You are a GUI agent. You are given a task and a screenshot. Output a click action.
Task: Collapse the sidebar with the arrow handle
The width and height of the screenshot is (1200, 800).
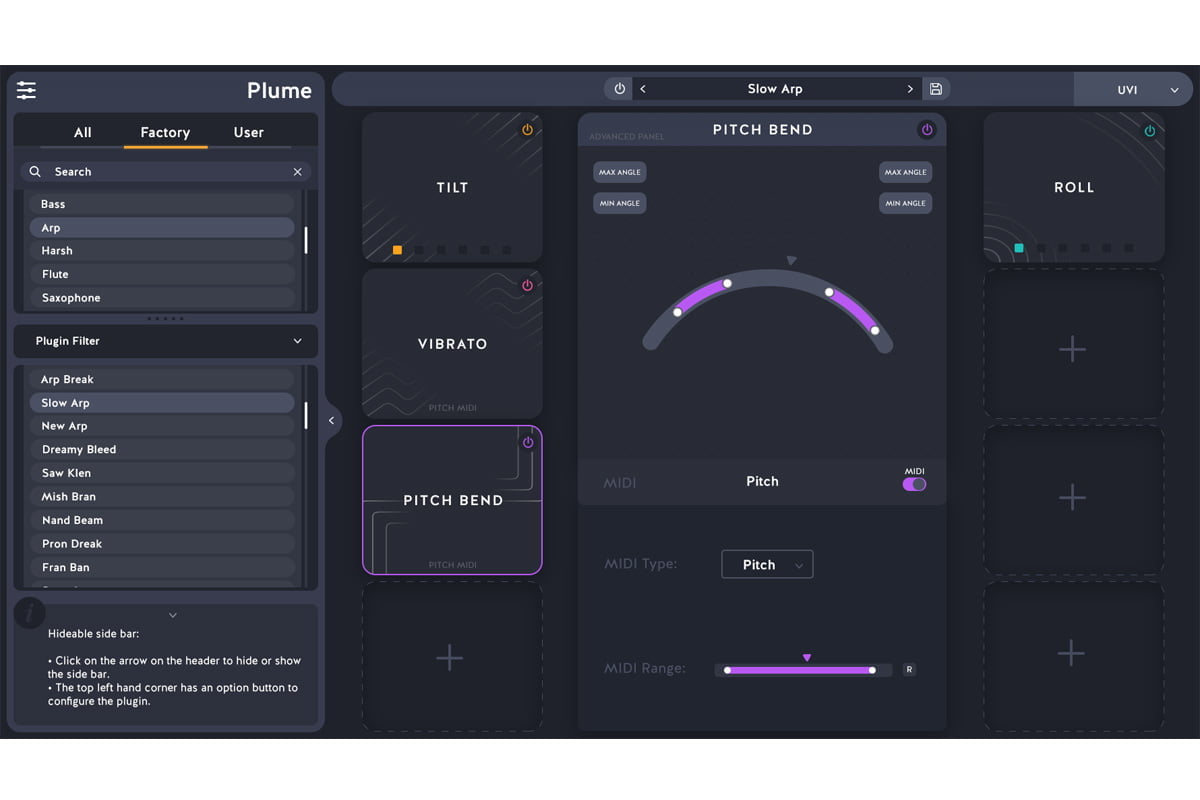click(x=332, y=421)
